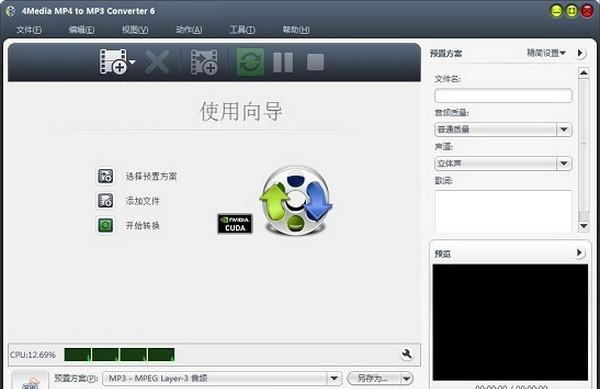The height and width of the screenshot is (389, 600).
Task: Click the 开始转换 wizard icon
Action: point(105,225)
